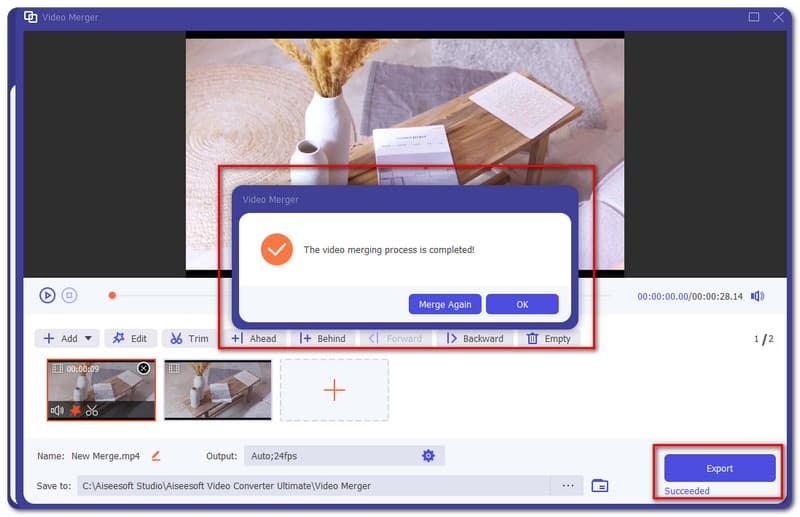Viewport: 800px width, 517px height.
Task: Click the Video Merger app icon
Action: (x=31, y=17)
